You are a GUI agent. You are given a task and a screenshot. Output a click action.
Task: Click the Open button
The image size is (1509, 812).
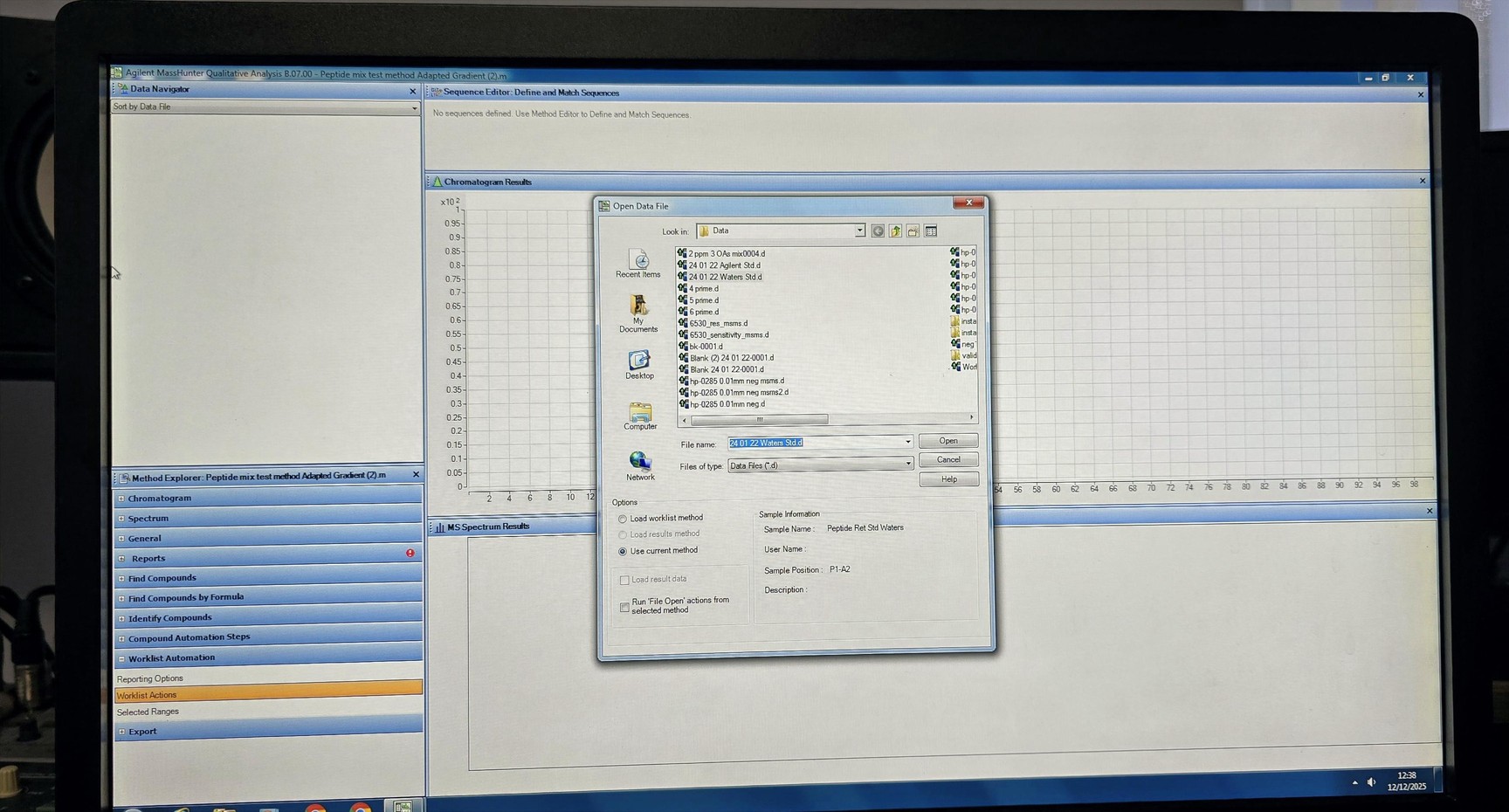click(948, 440)
